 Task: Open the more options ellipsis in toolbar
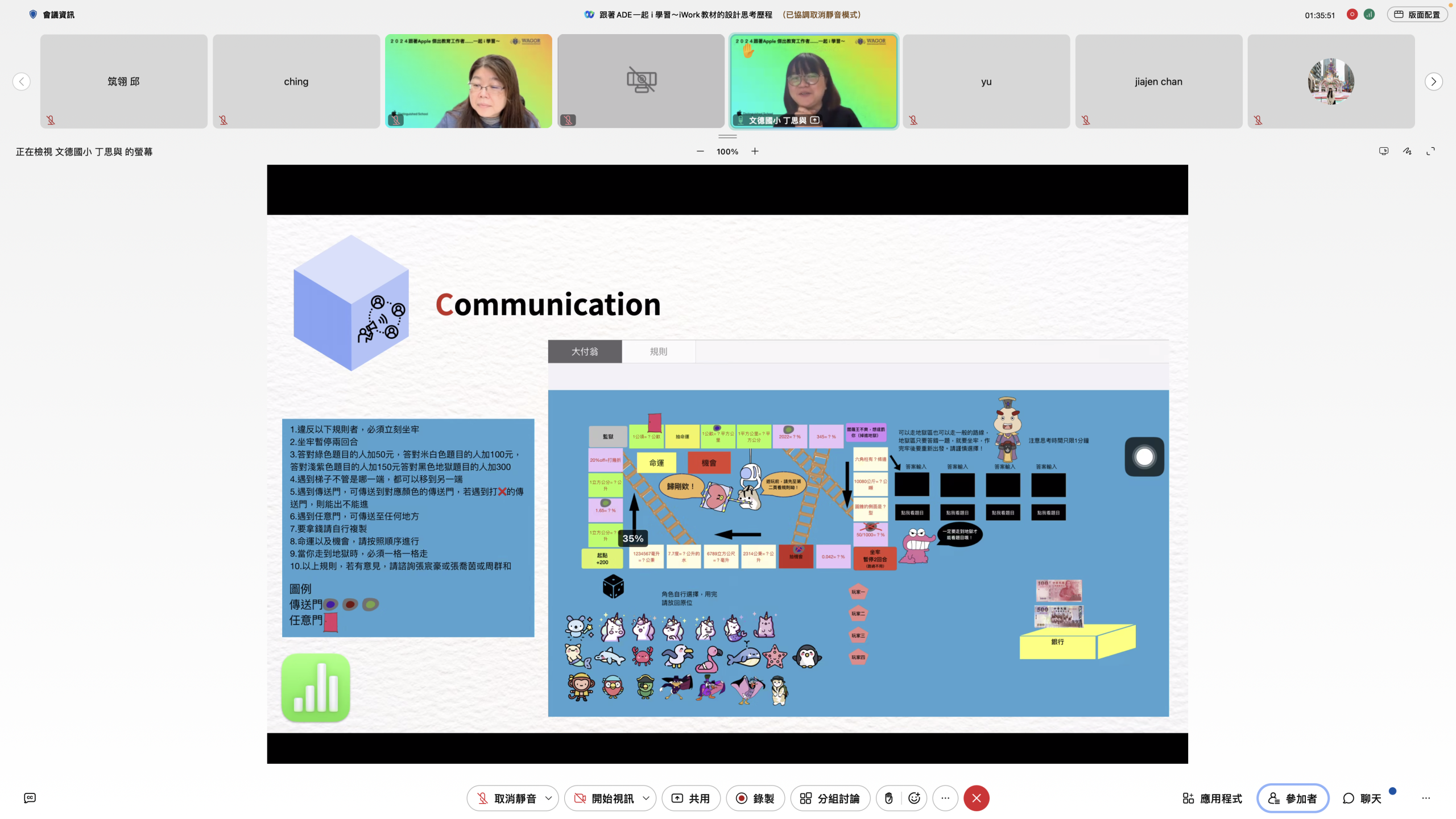pyautogui.click(x=945, y=798)
